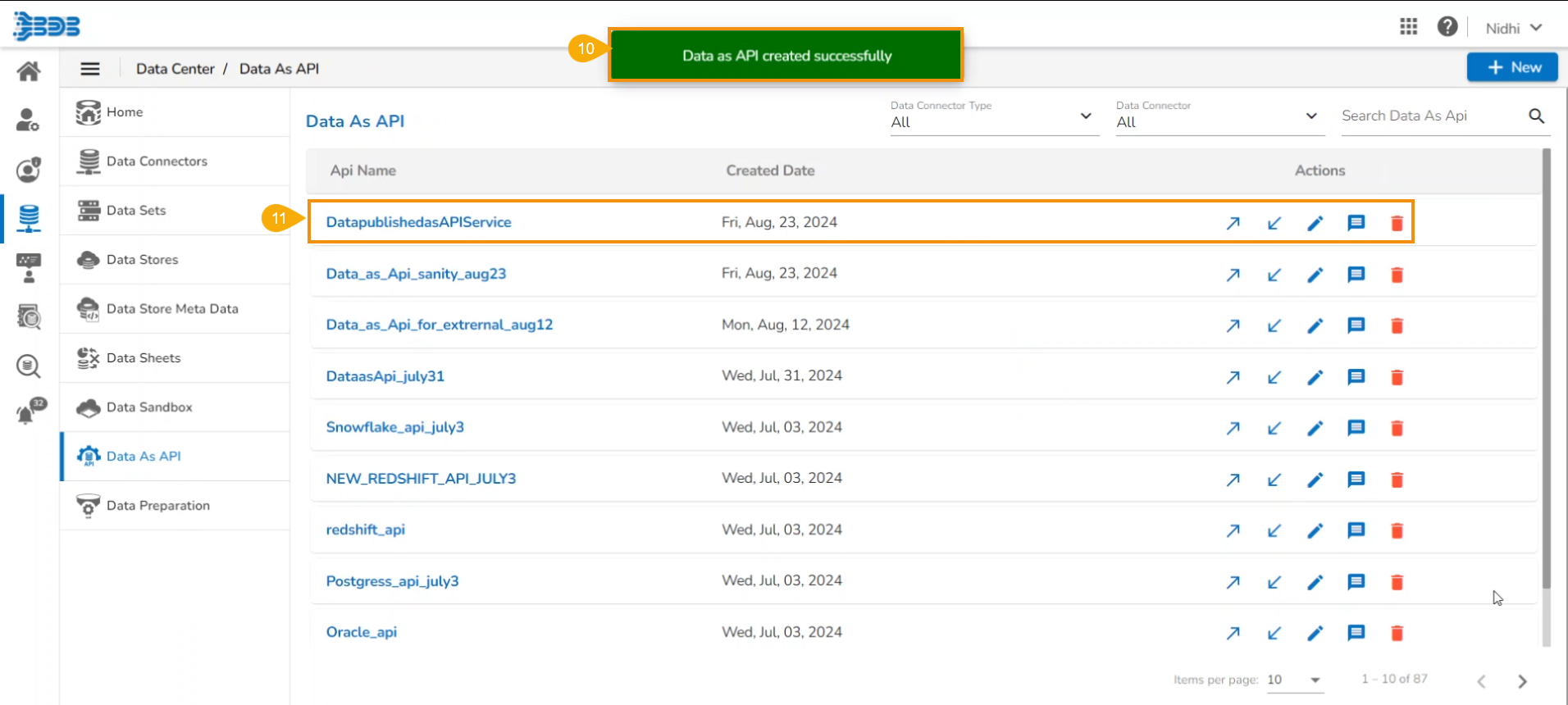This screenshot has height=705, width=1568.
Task: Open the Postgress_api_july3 link
Action: click(392, 581)
